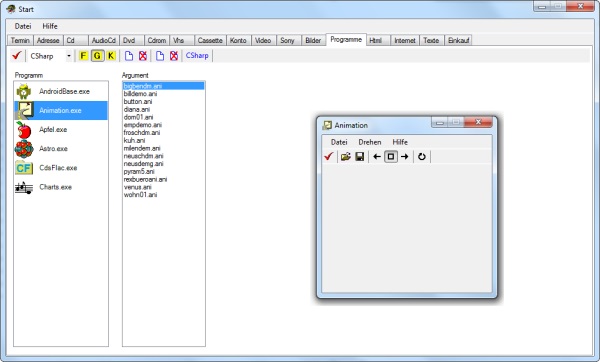Click the yellow G button

click(97, 56)
